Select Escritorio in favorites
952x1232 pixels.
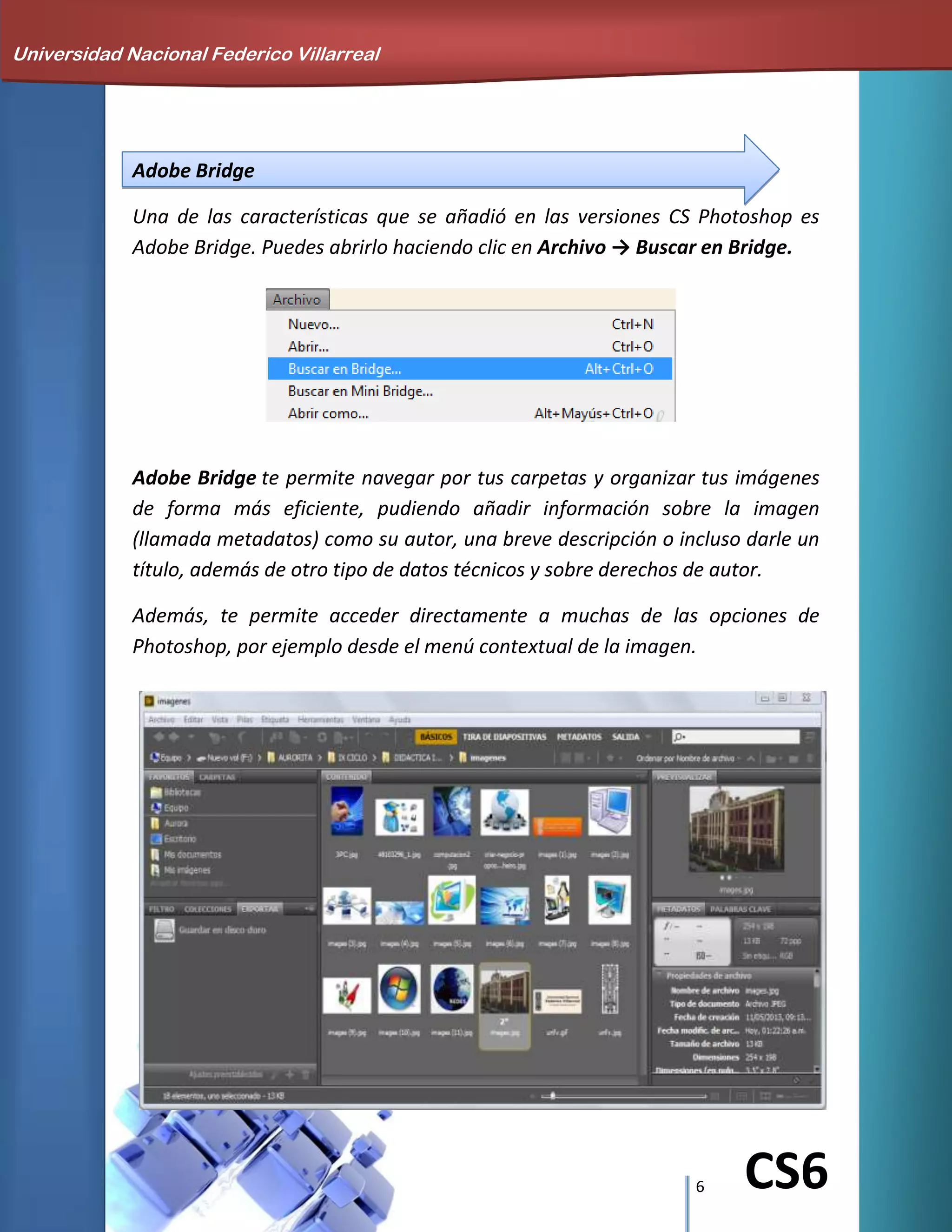point(173,839)
